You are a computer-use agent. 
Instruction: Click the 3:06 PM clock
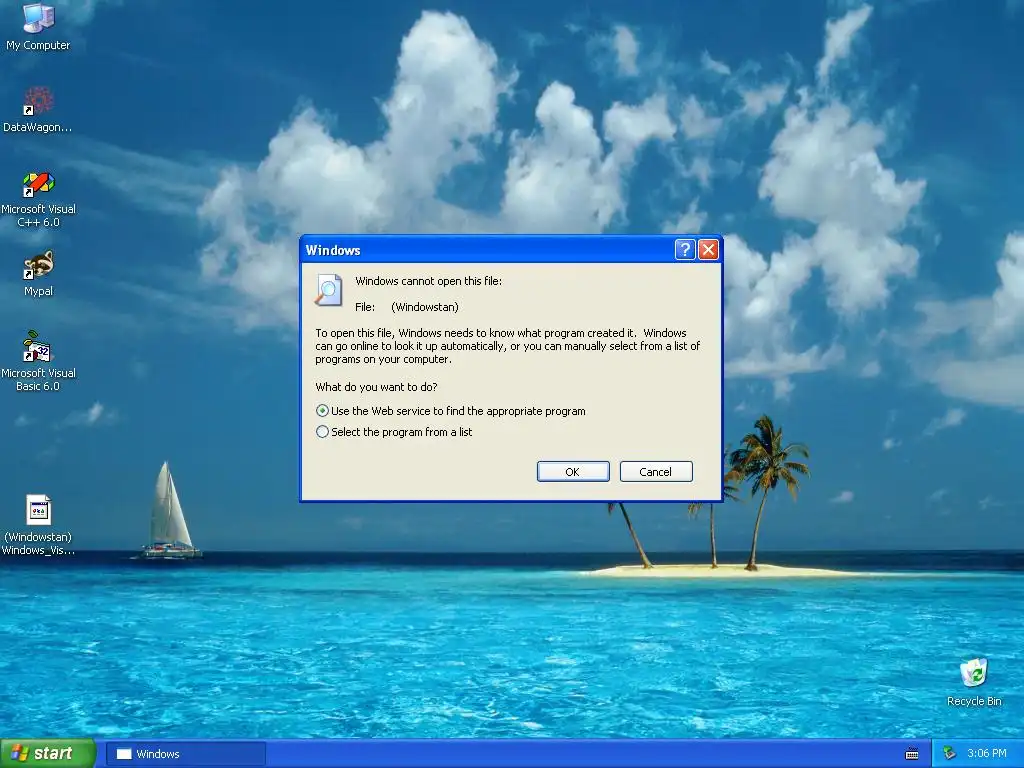click(986, 754)
